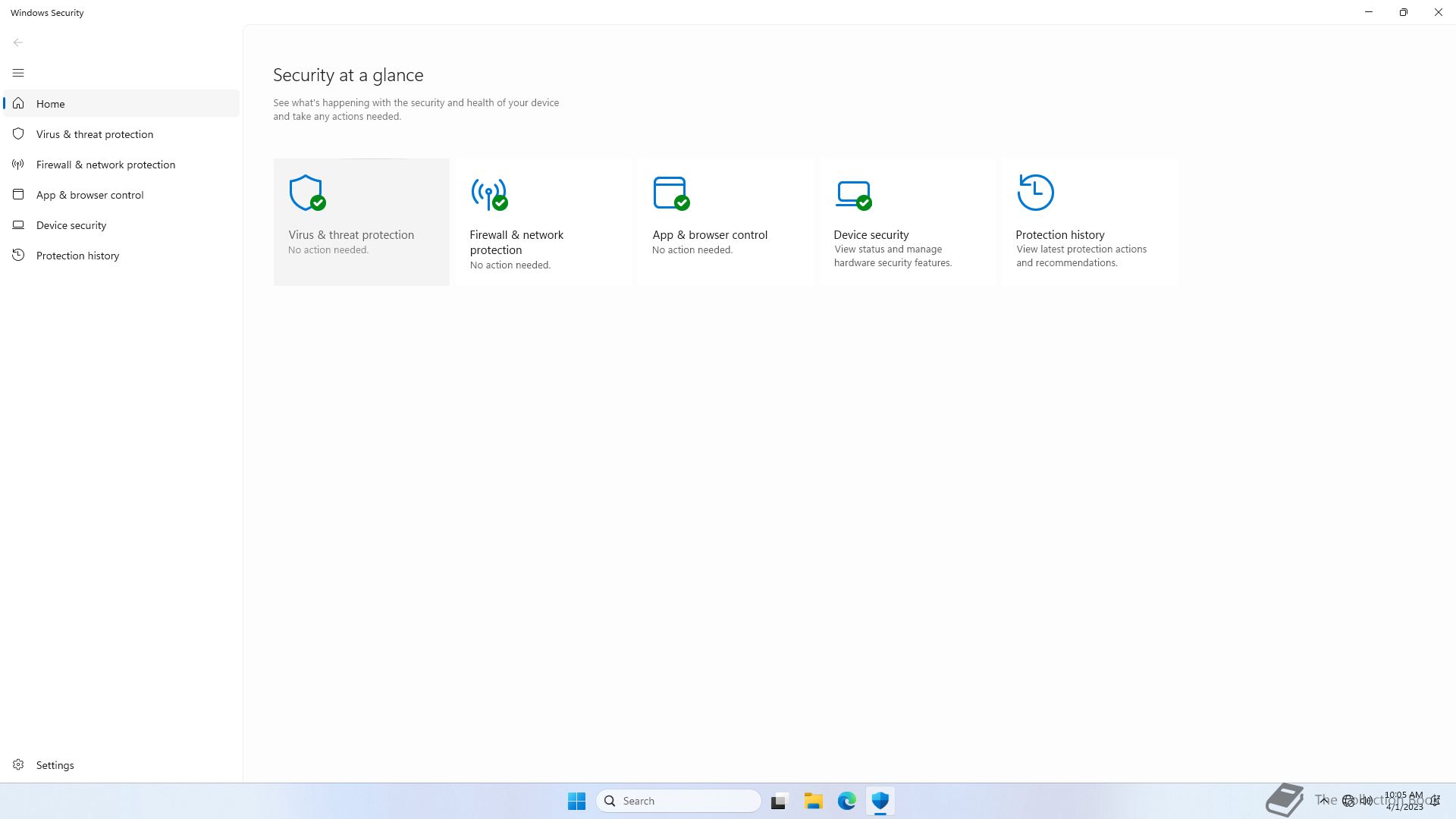Viewport: 1456px width, 819px height.
Task: Click the sidebar laptop icon
Action: 18,225
